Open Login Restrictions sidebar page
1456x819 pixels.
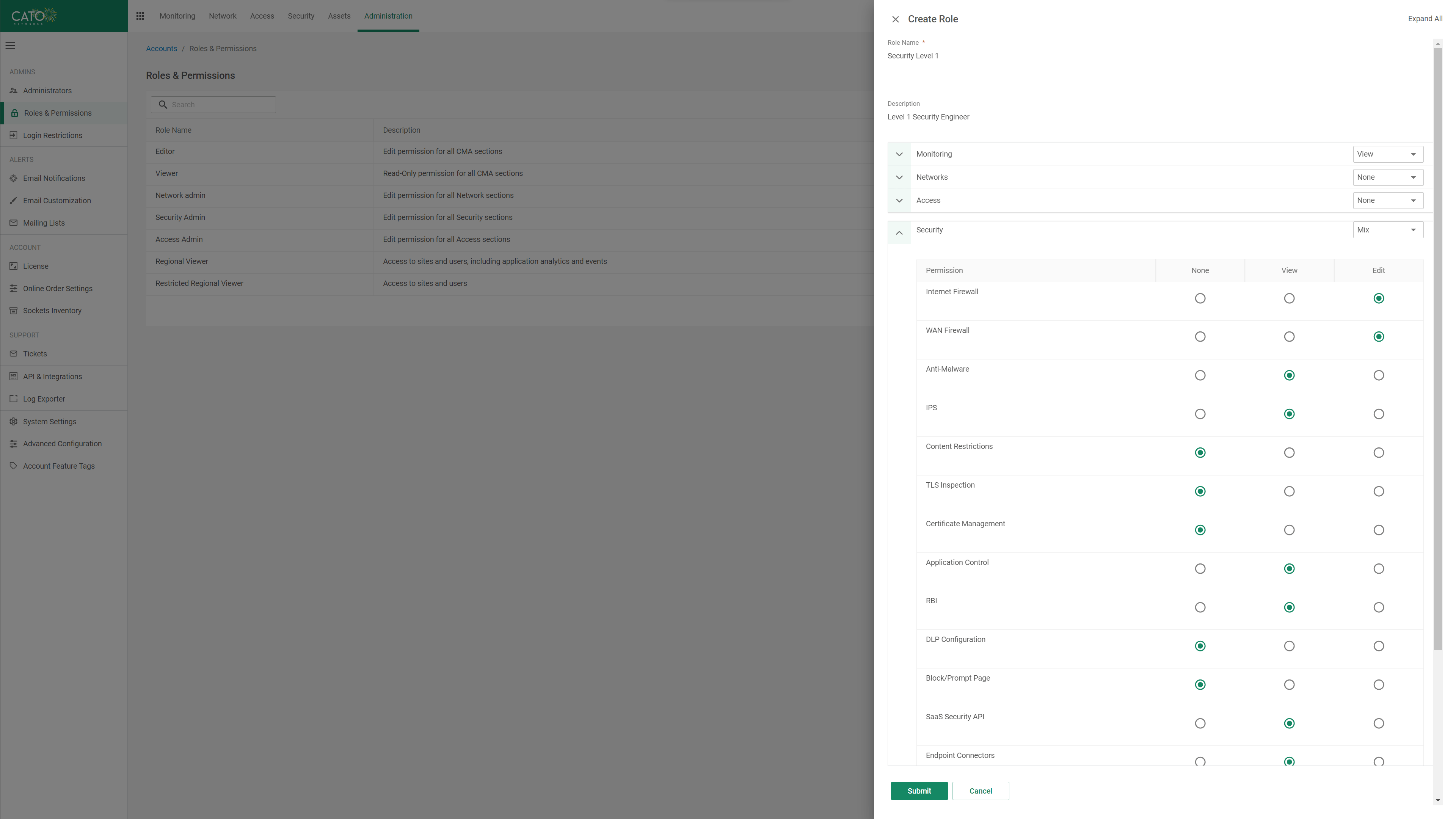[64, 135]
